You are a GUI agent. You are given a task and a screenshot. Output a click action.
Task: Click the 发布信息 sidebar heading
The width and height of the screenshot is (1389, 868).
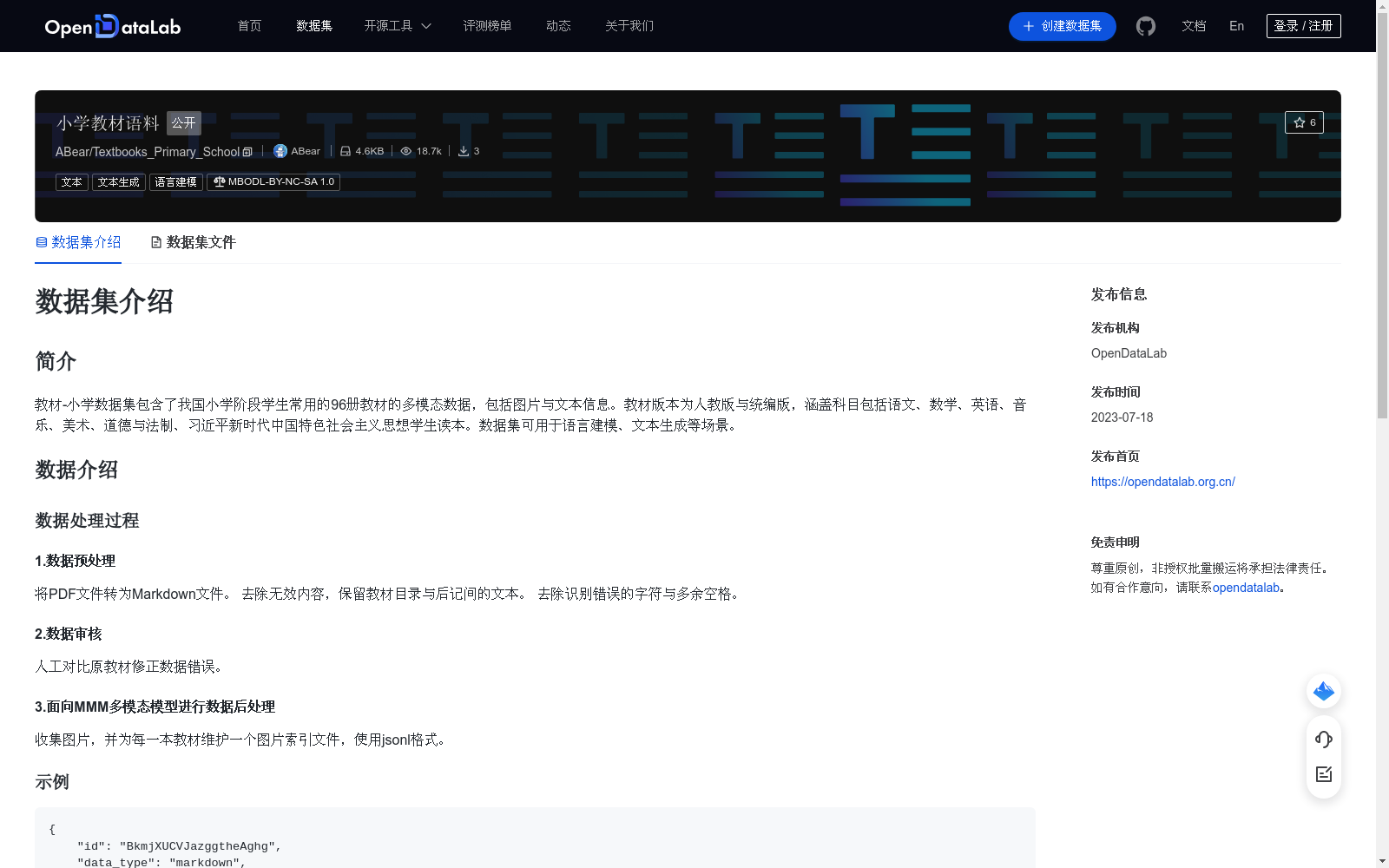1119,295
